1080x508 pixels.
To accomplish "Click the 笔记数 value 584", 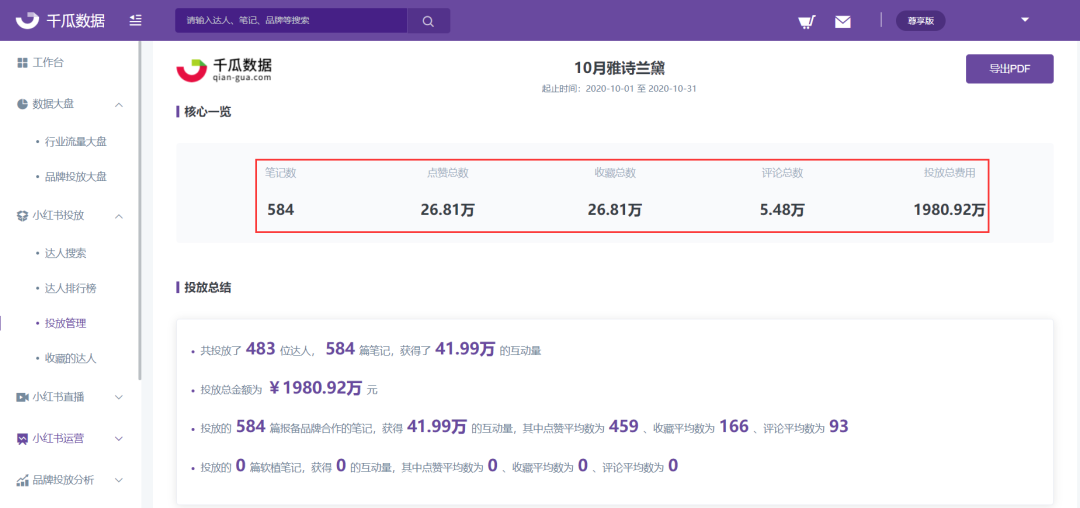I will coord(280,210).
